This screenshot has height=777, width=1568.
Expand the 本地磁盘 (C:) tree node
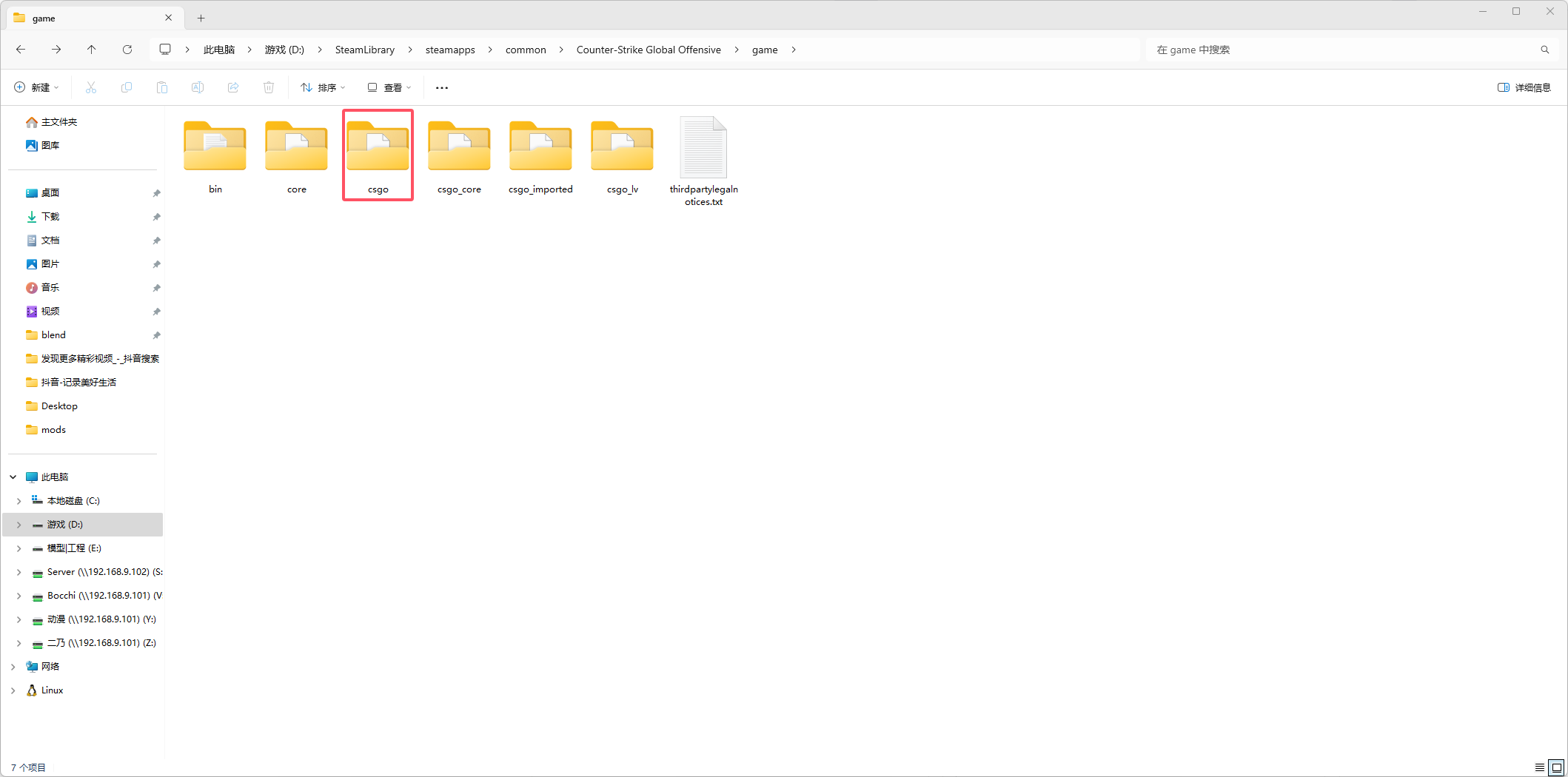point(19,501)
